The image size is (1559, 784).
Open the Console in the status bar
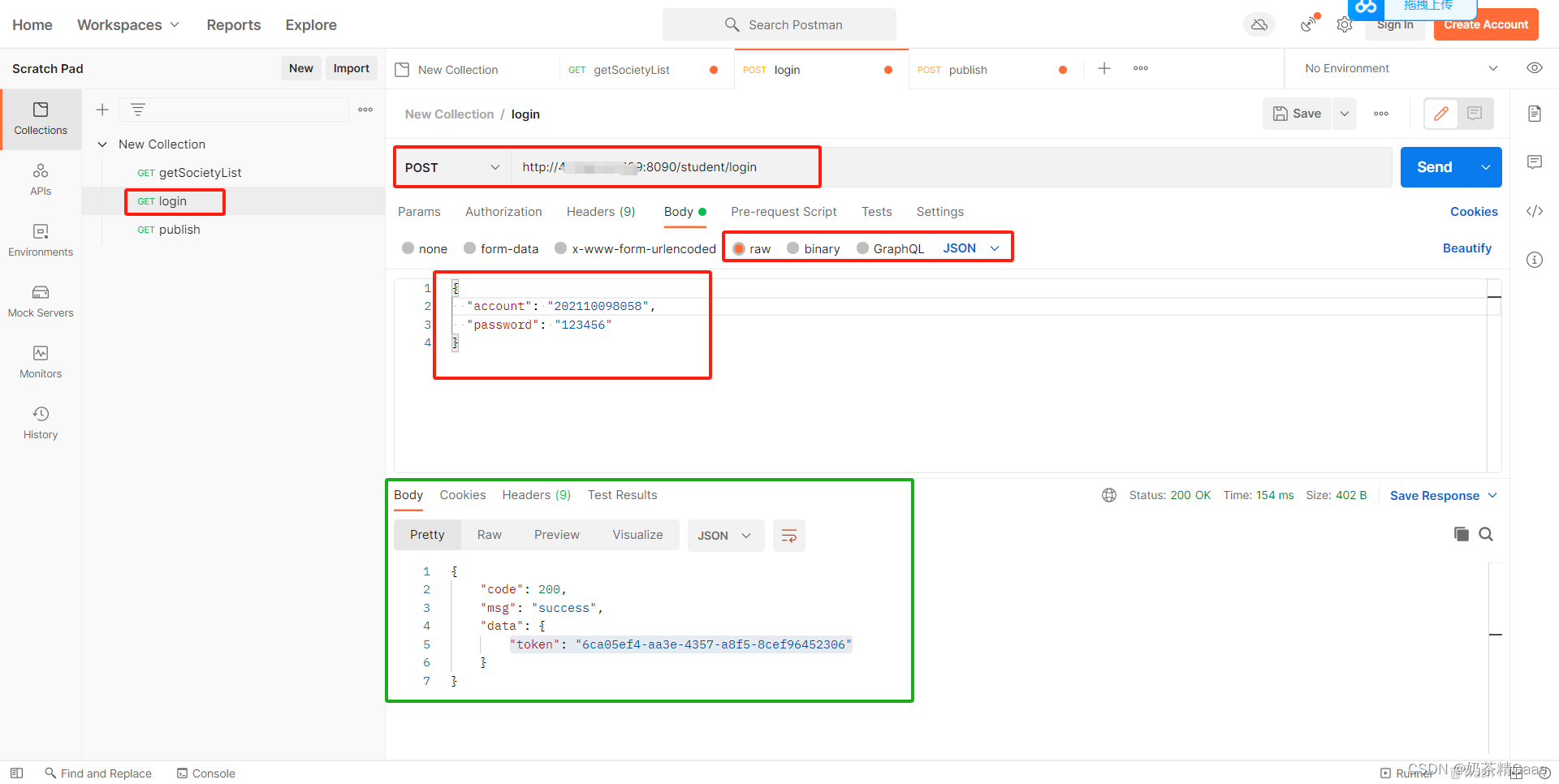pyautogui.click(x=206, y=773)
